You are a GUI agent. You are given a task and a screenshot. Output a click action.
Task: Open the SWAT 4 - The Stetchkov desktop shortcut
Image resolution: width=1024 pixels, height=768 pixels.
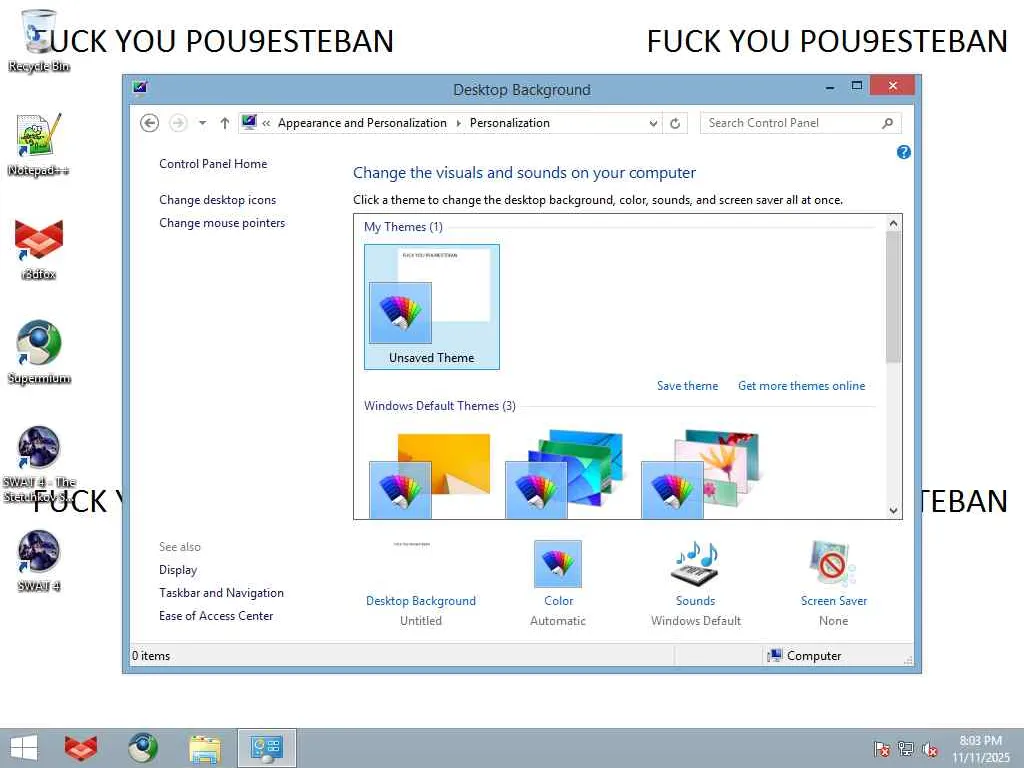pyautogui.click(x=39, y=464)
